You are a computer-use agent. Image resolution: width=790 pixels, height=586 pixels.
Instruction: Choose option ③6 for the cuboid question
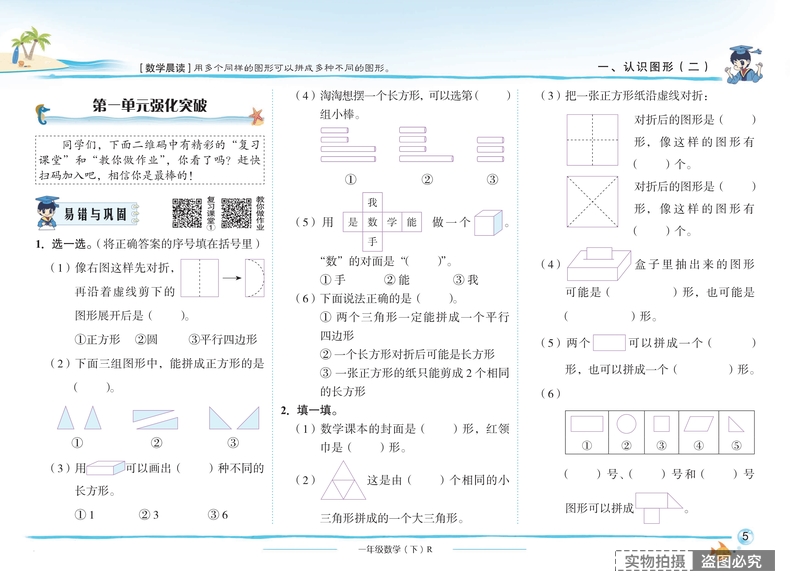pyautogui.click(x=218, y=514)
